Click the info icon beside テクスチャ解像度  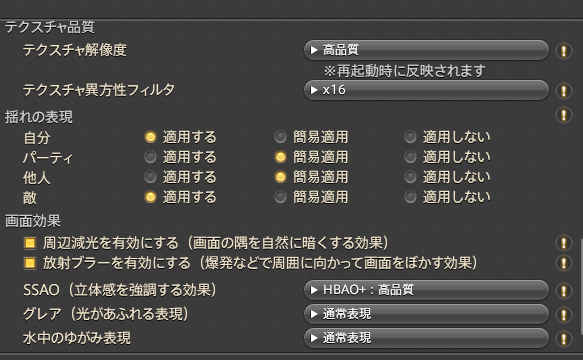coord(564,50)
